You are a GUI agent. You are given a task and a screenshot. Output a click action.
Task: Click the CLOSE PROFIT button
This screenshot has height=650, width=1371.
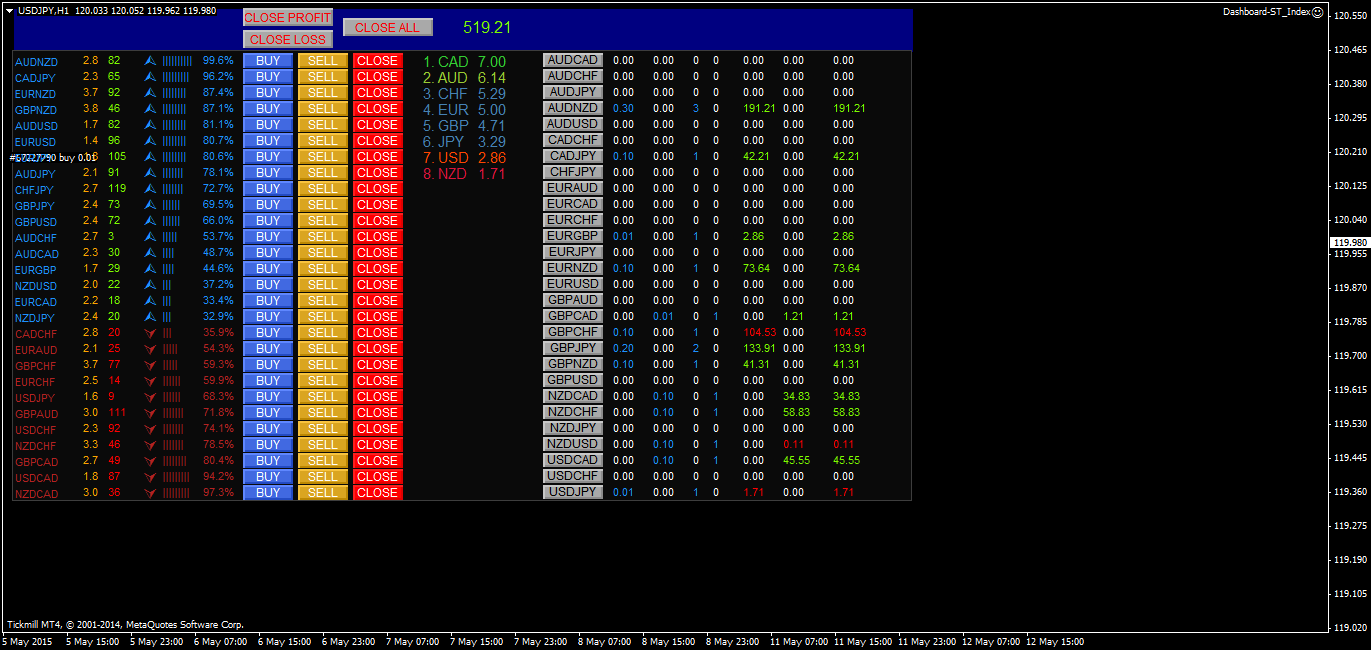pyautogui.click(x=288, y=18)
